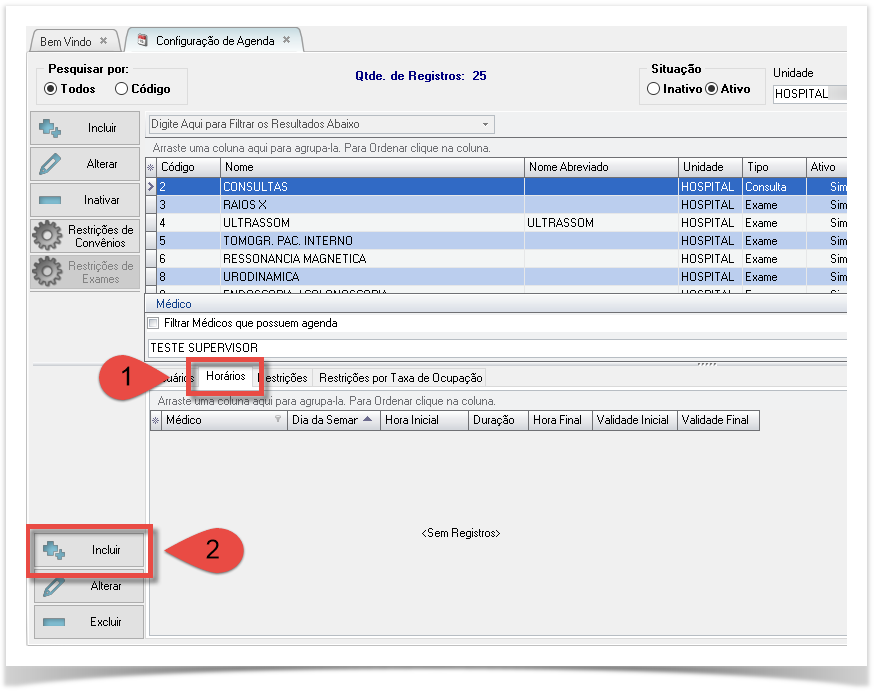Select the Código radio button
This screenshot has height=695, width=881.
pos(122,89)
